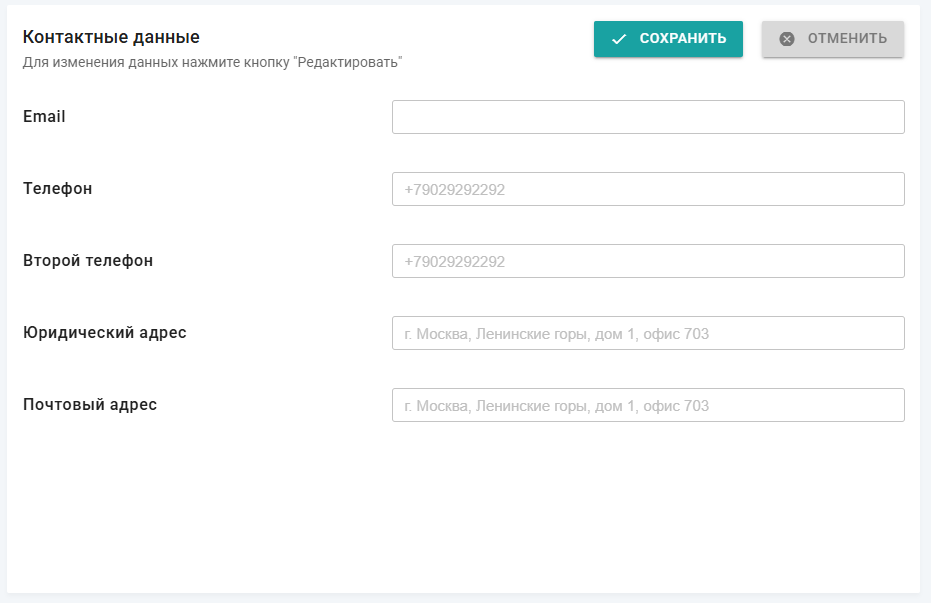Click the Контактные данные heading
The width and height of the screenshot is (931, 603).
click(x=111, y=37)
